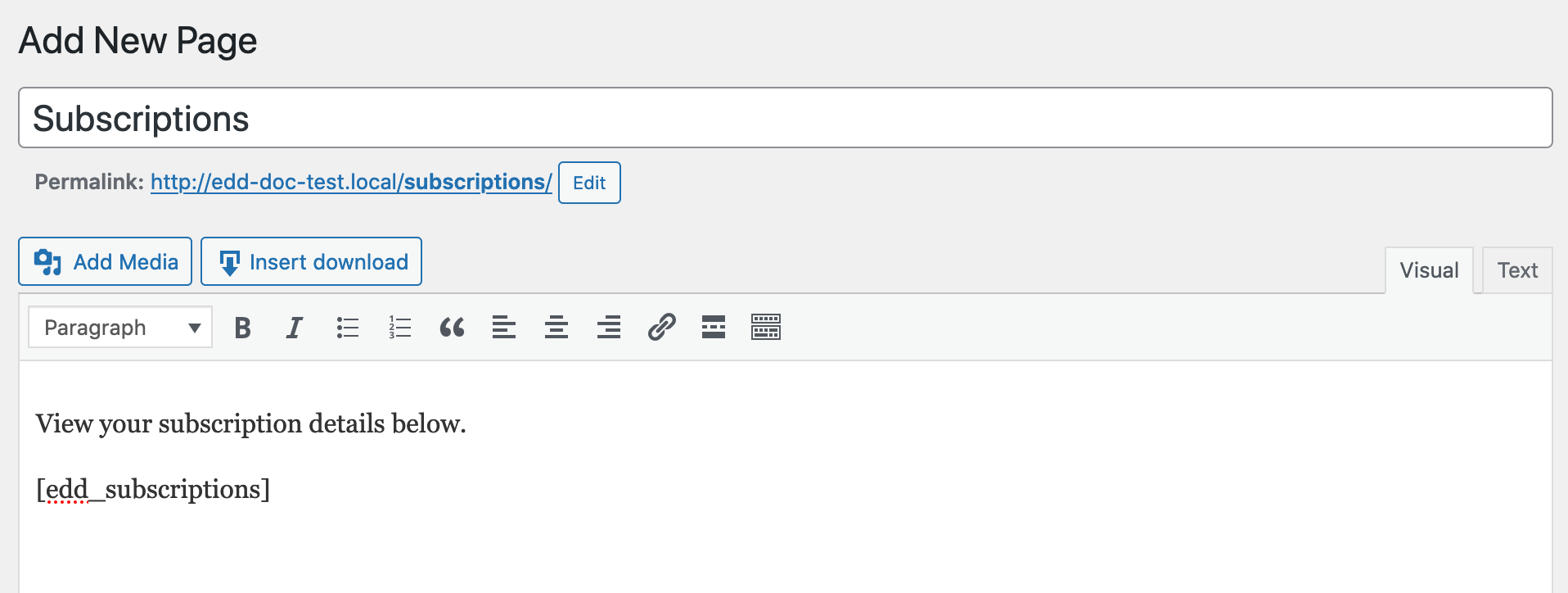1568x593 pixels.
Task: Switch to the Text editor tab
Action: pos(1517,270)
